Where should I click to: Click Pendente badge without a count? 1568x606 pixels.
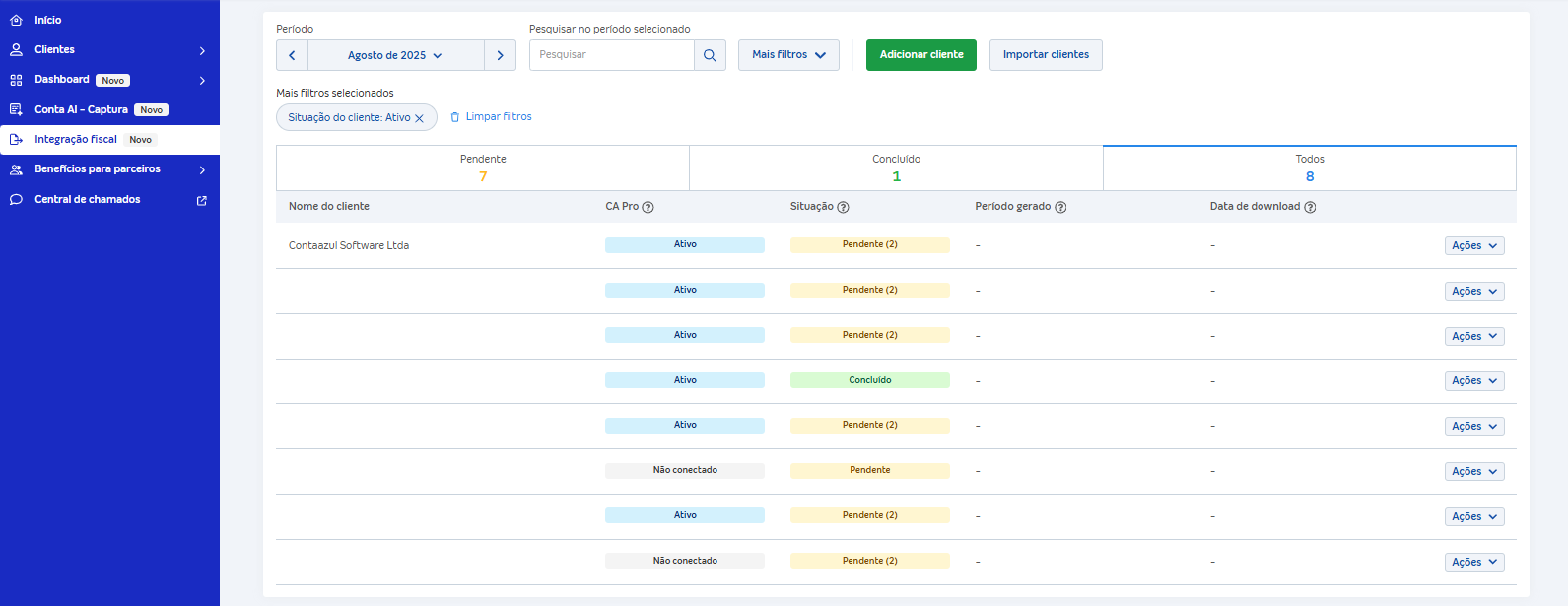point(870,471)
